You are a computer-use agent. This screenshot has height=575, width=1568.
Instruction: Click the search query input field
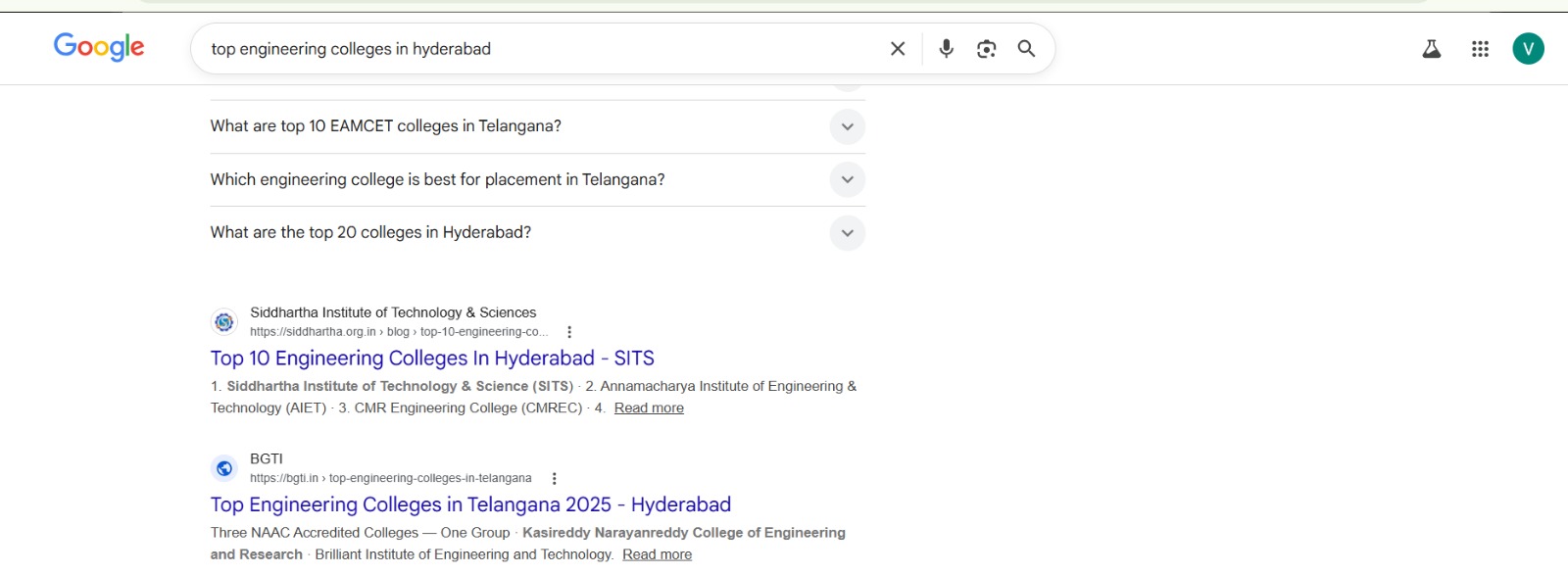click(539, 49)
